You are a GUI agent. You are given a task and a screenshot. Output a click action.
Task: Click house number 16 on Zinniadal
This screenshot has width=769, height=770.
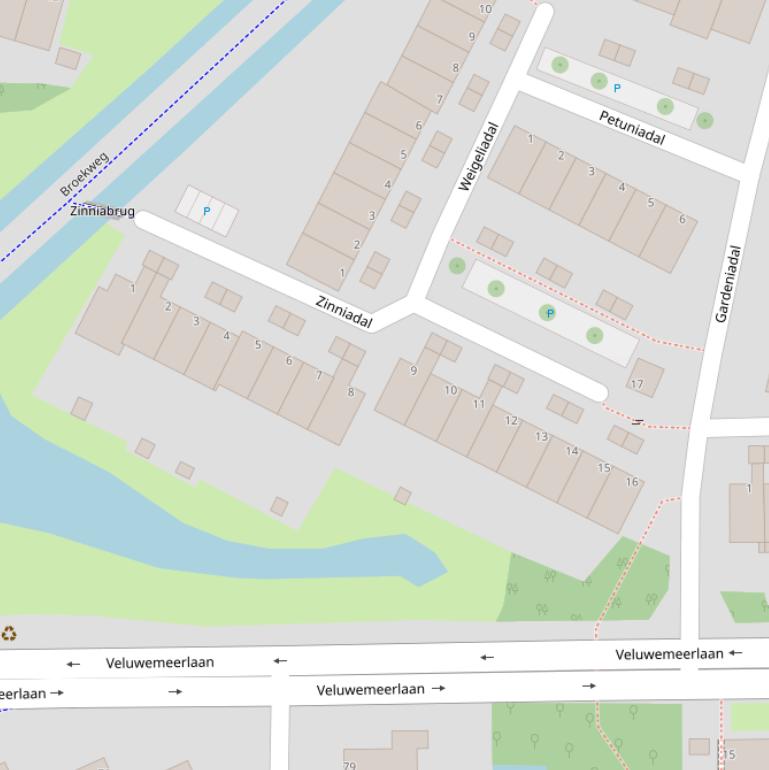click(x=632, y=482)
